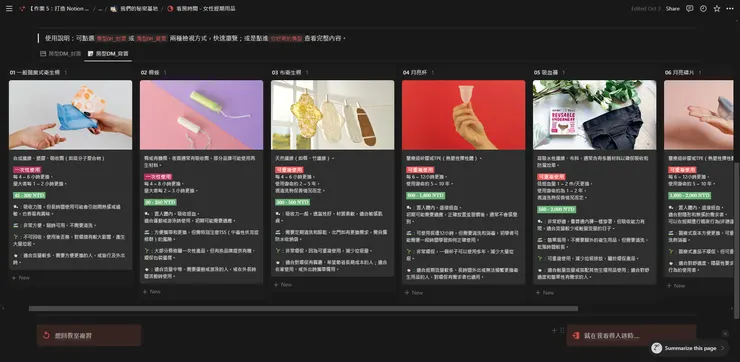
Task: Click the 可重複使用 tag in the 04 月亮杯 card
Action: (x=420, y=169)
